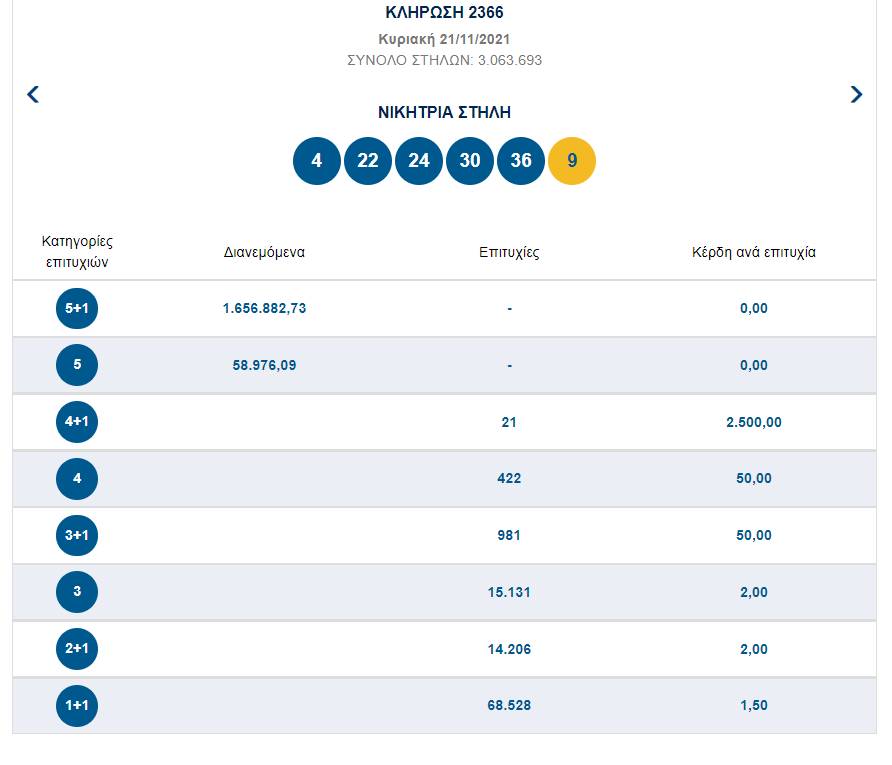This screenshot has width=892, height=765.
Task: Select the 1+1 category badge
Action: pos(77,705)
